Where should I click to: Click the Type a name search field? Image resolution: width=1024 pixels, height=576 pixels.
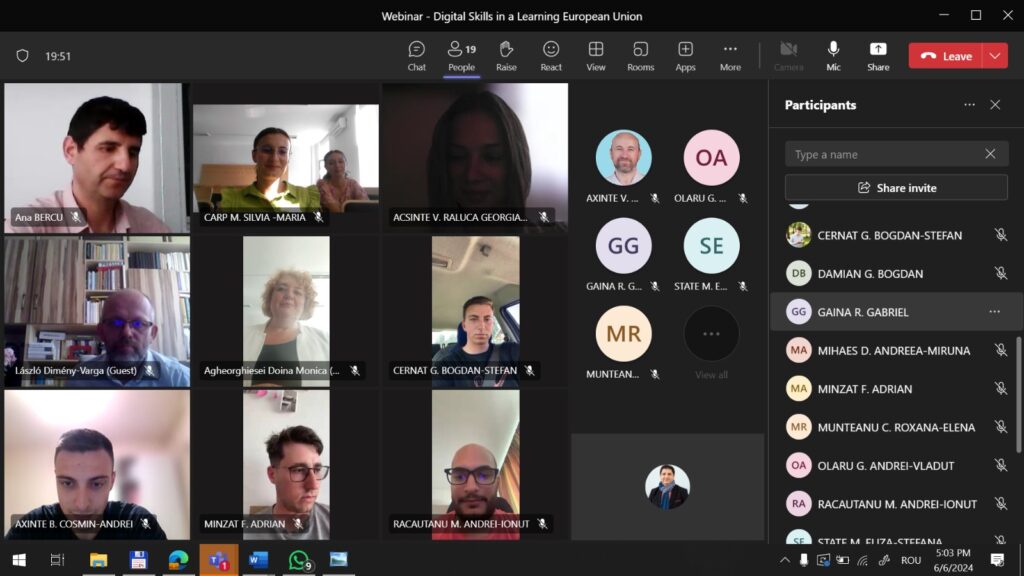point(896,154)
